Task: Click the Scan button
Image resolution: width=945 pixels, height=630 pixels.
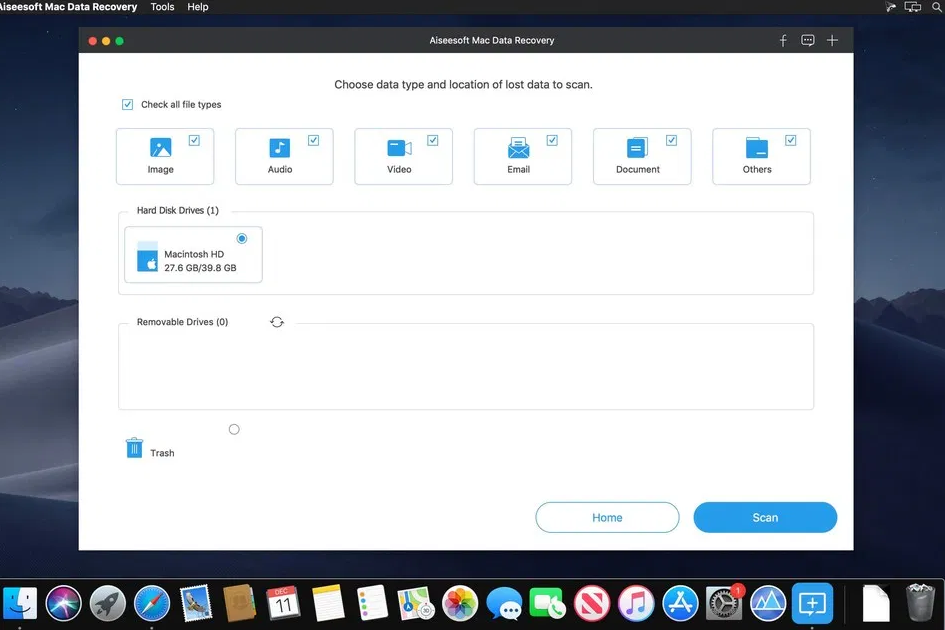Action: pos(764,517)
